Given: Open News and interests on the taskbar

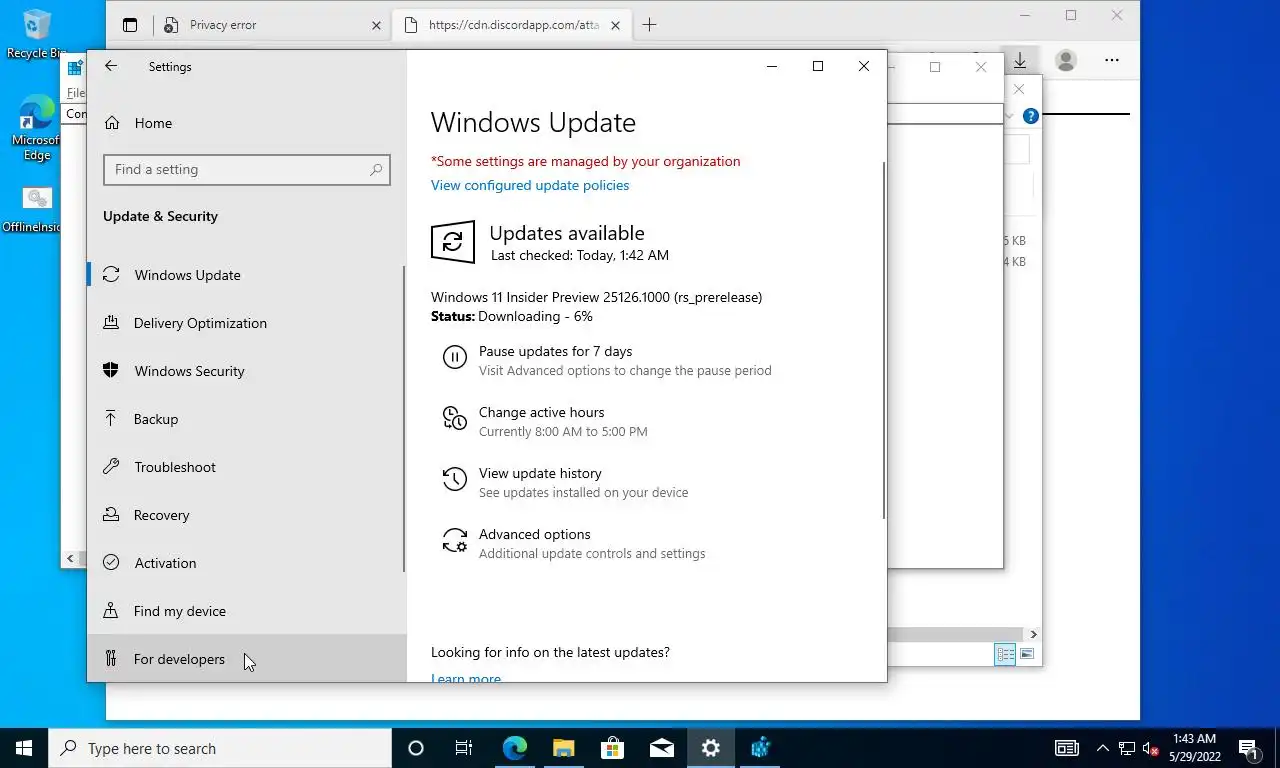Looking at the screenshot, I should 1067,748.
